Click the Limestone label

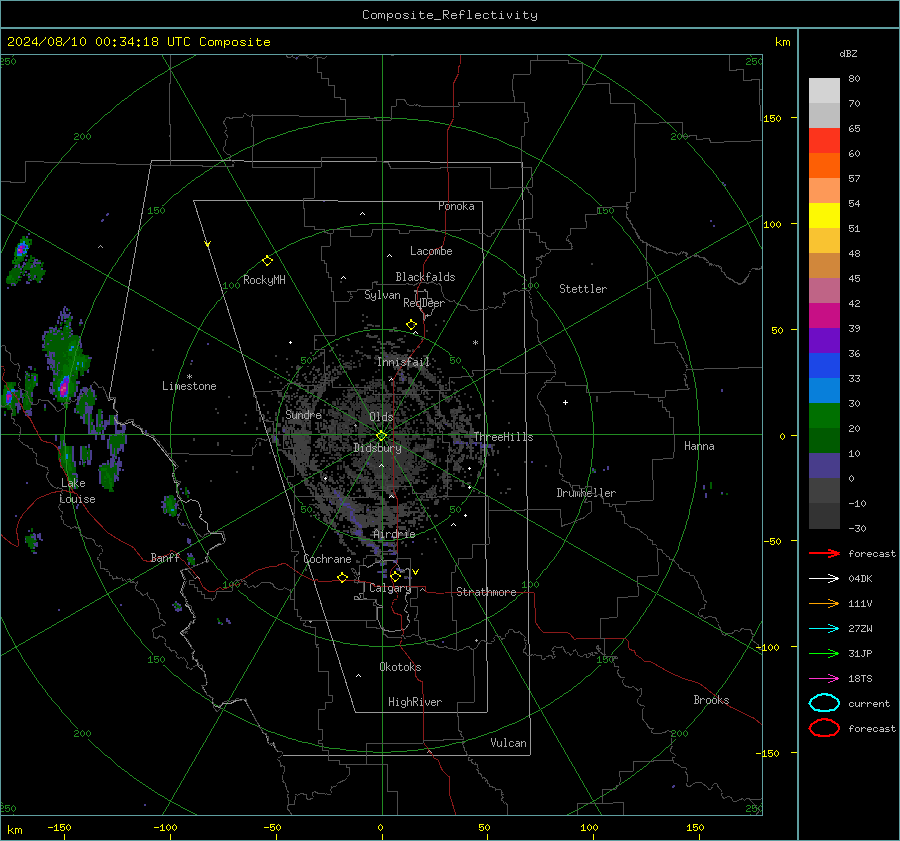(x=189, y=386)
